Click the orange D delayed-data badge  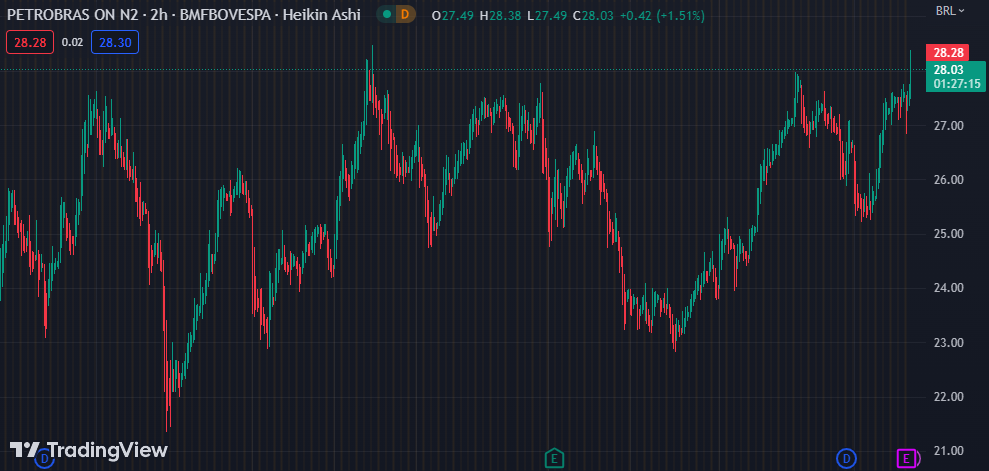(x=405, y=15)
